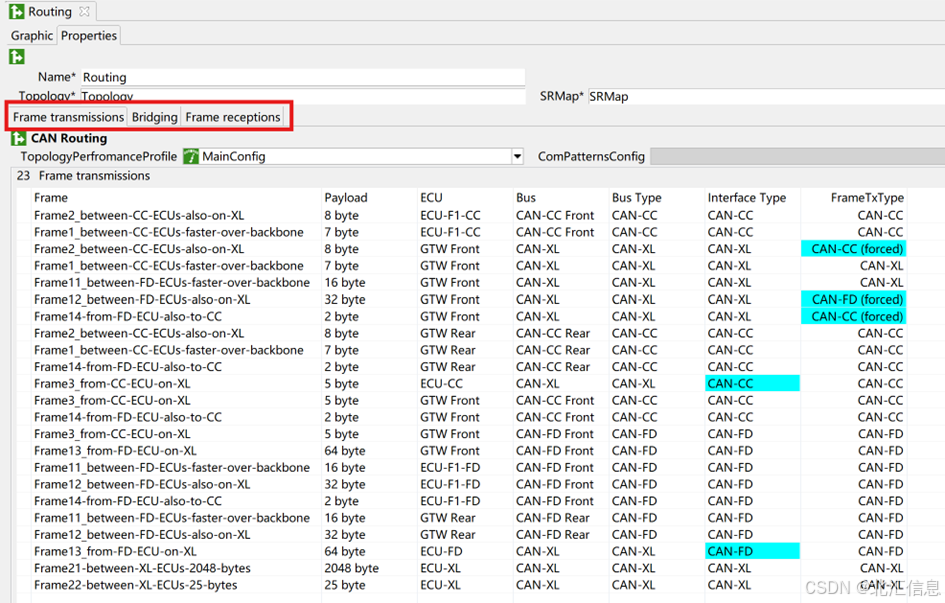
Task: Click the CAN Routing section icon
Action: tap(19, 139)
